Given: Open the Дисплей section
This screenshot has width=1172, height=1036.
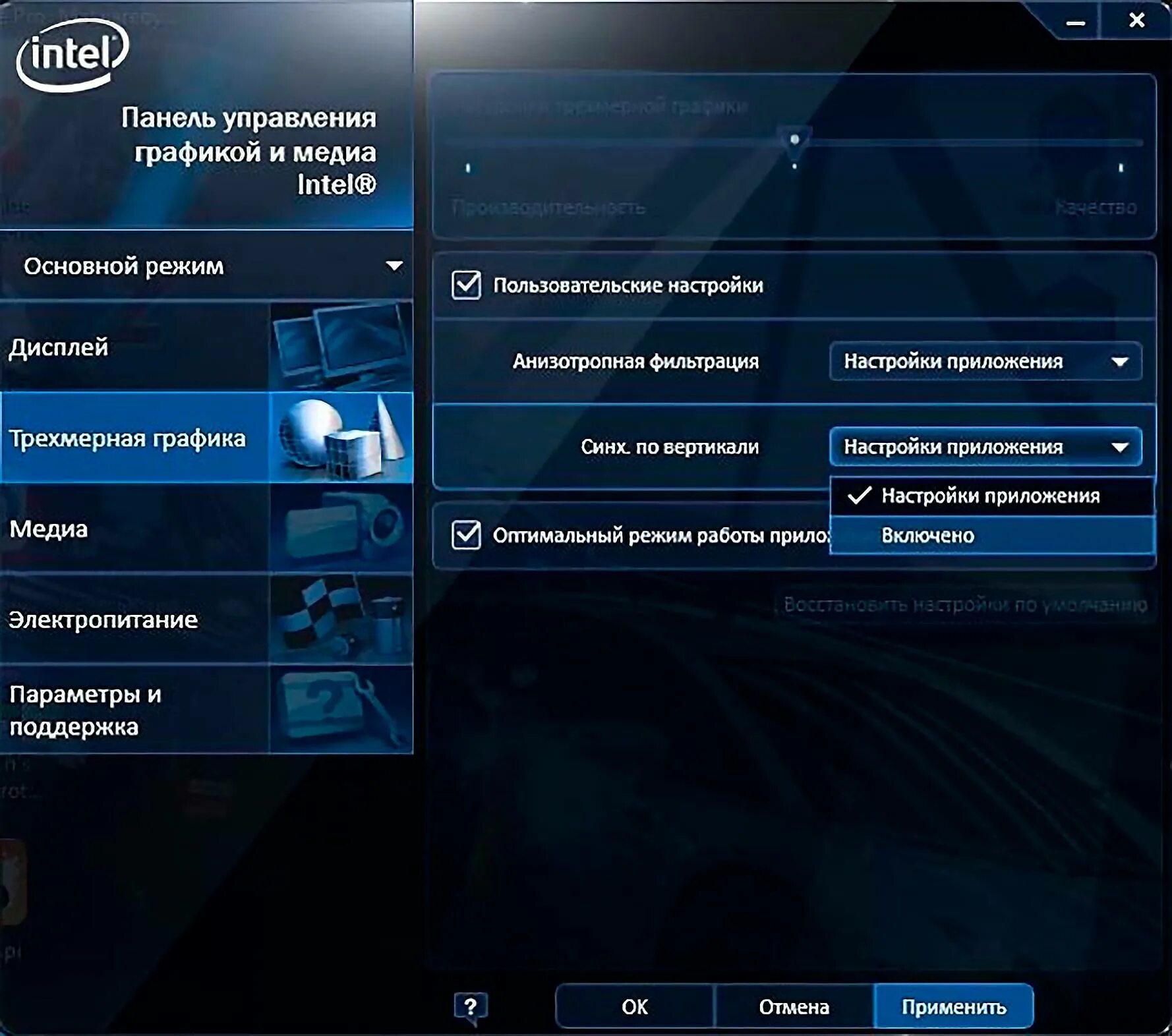Looking at the screenshot, I should (x=207, y=346).
